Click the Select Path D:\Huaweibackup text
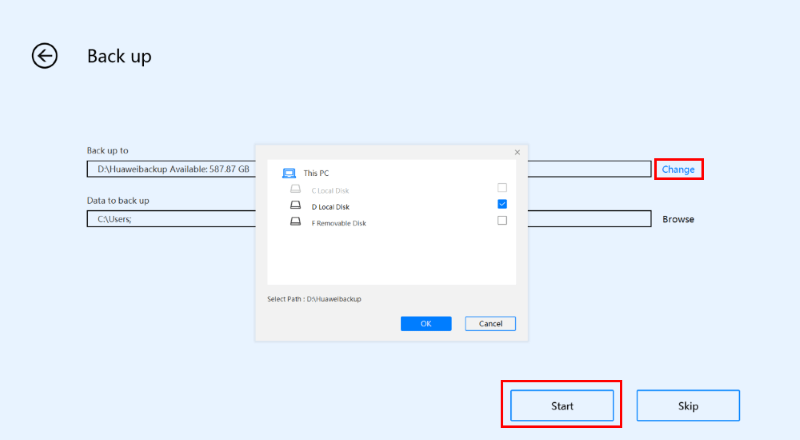800x440 pixels. click(x=314, y=299)
